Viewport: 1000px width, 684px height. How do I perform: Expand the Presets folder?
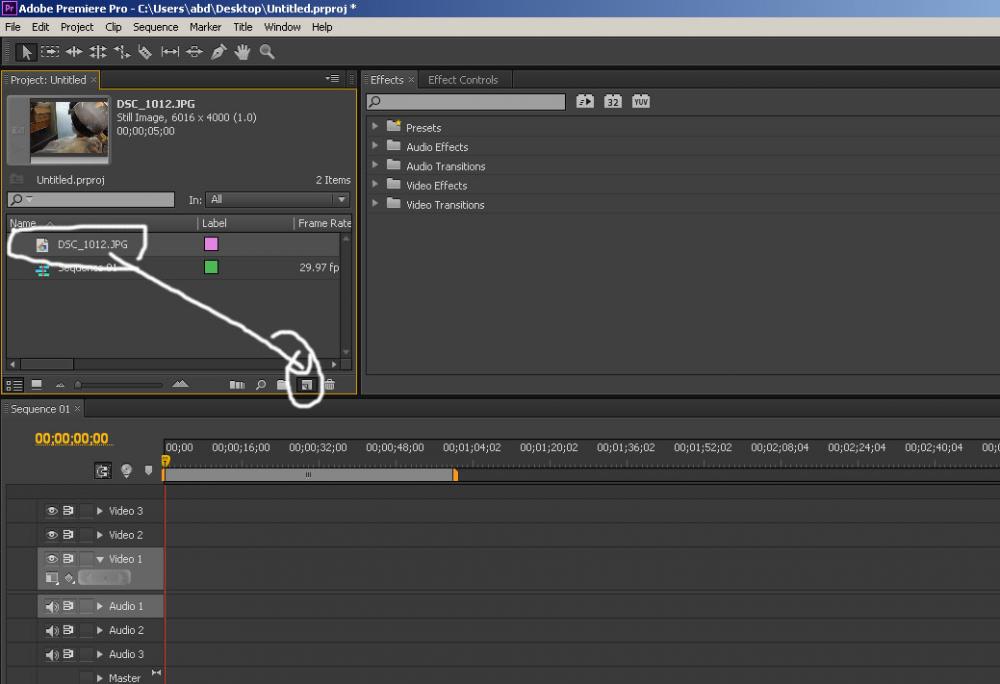click(x=375, y=126)
